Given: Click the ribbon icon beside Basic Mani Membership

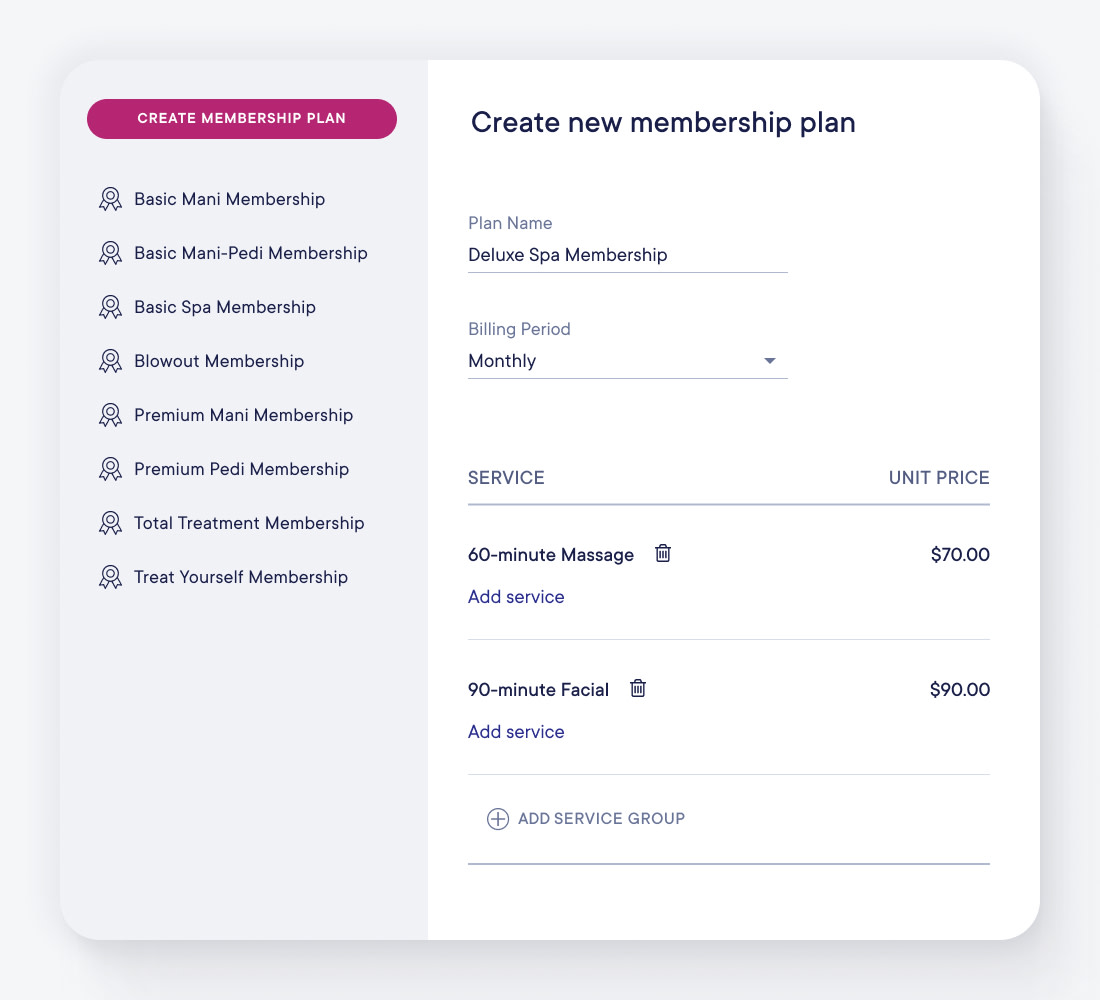Looking at the screenshot, I should click(110, 199).
